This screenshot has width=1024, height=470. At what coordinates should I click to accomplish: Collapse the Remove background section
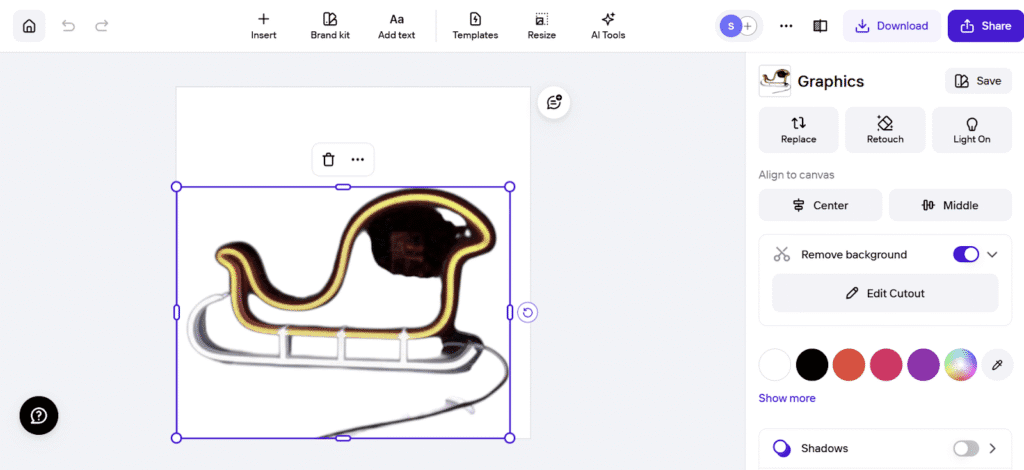point(992,255)
